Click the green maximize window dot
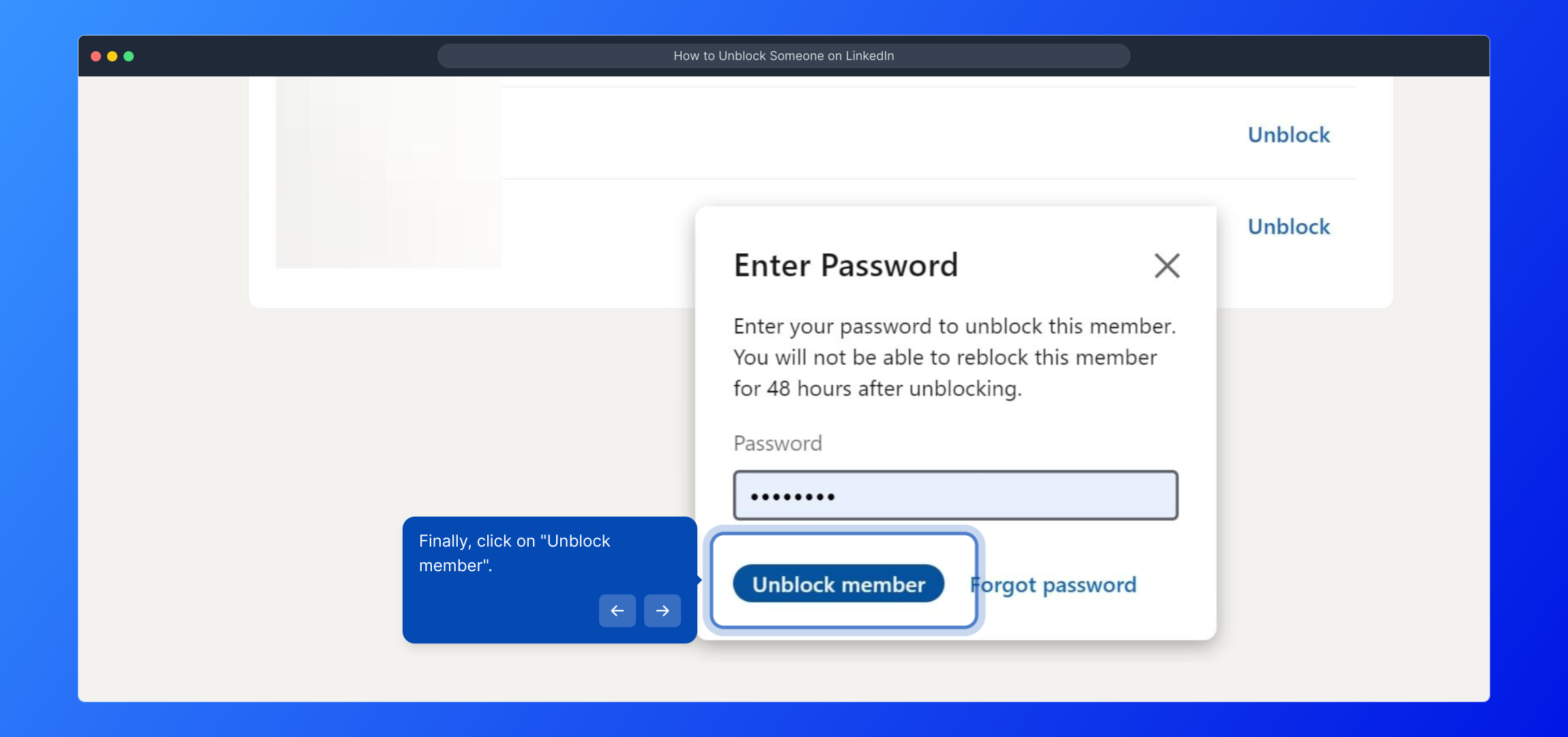 128,56
